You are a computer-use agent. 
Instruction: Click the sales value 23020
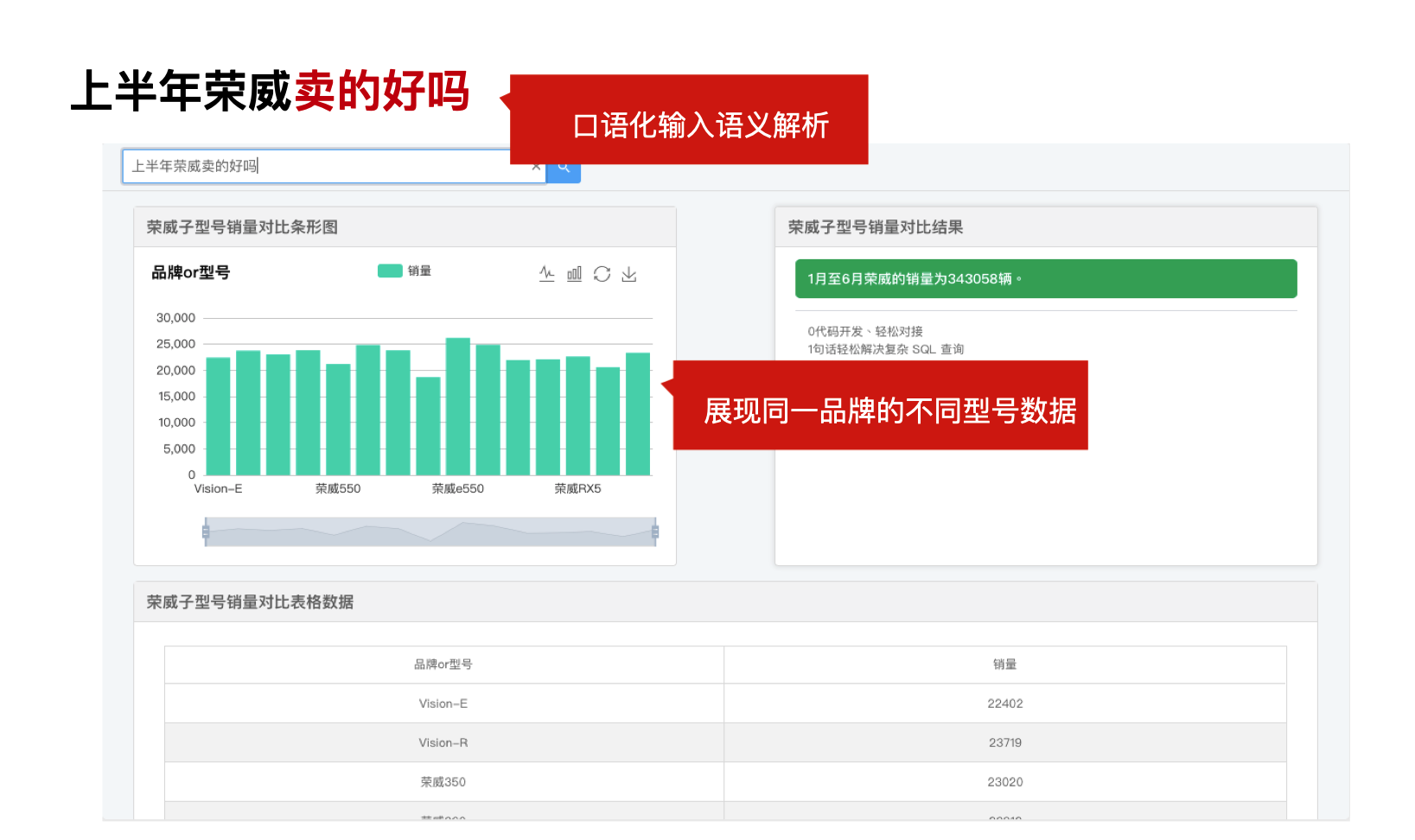1005,782
